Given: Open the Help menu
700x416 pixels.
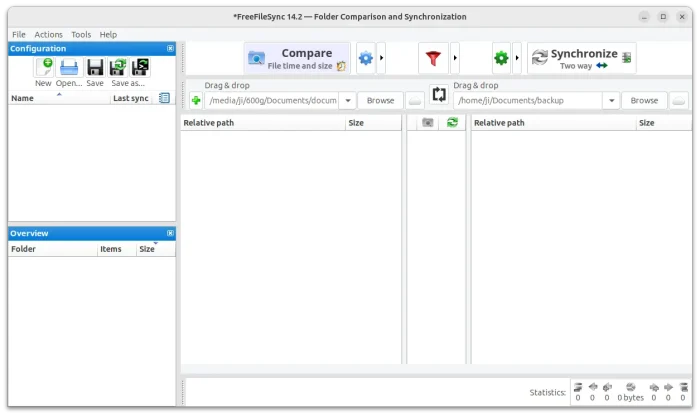Looking at the screenshot, I should [108, 34].
